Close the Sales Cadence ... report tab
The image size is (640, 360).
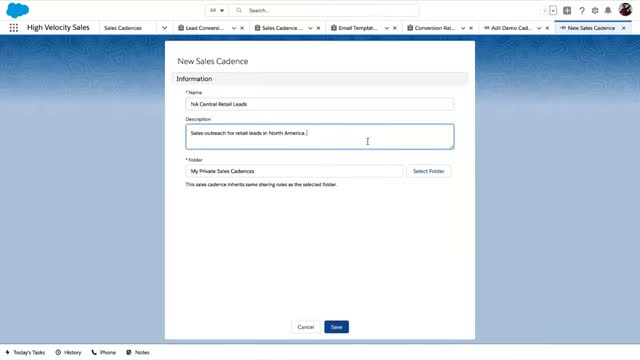pyautogui.click(x=318, y=28)
